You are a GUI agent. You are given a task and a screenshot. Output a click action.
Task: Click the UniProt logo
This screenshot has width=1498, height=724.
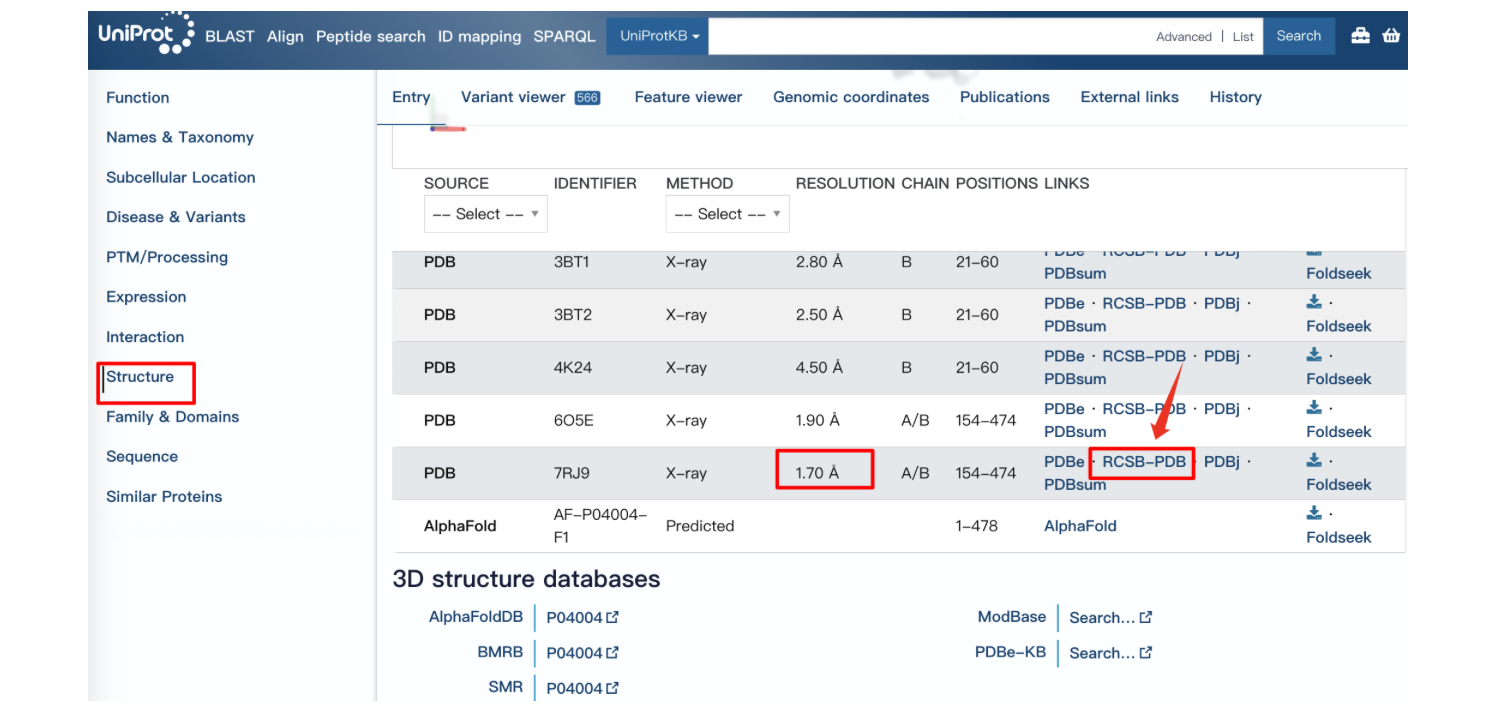pos(146,34)
